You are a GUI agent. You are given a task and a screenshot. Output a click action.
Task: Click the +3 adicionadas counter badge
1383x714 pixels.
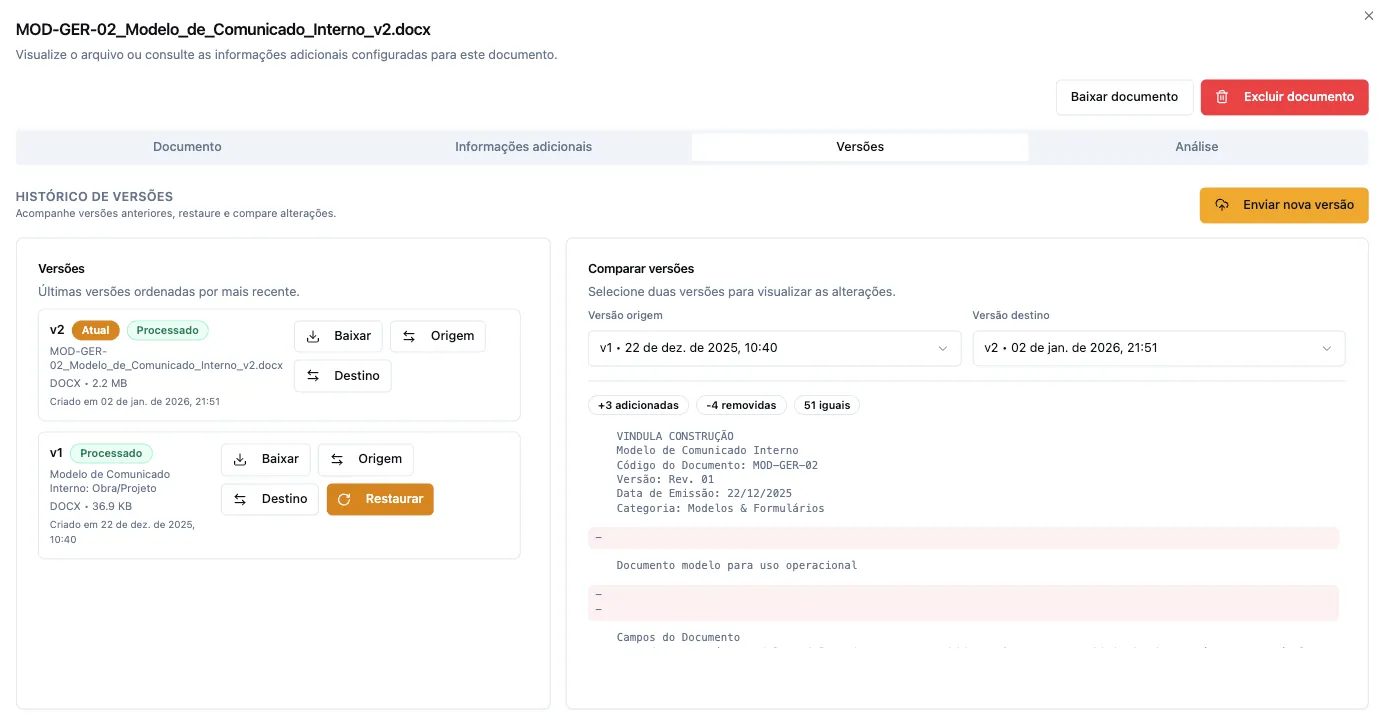tap(637, 405)
